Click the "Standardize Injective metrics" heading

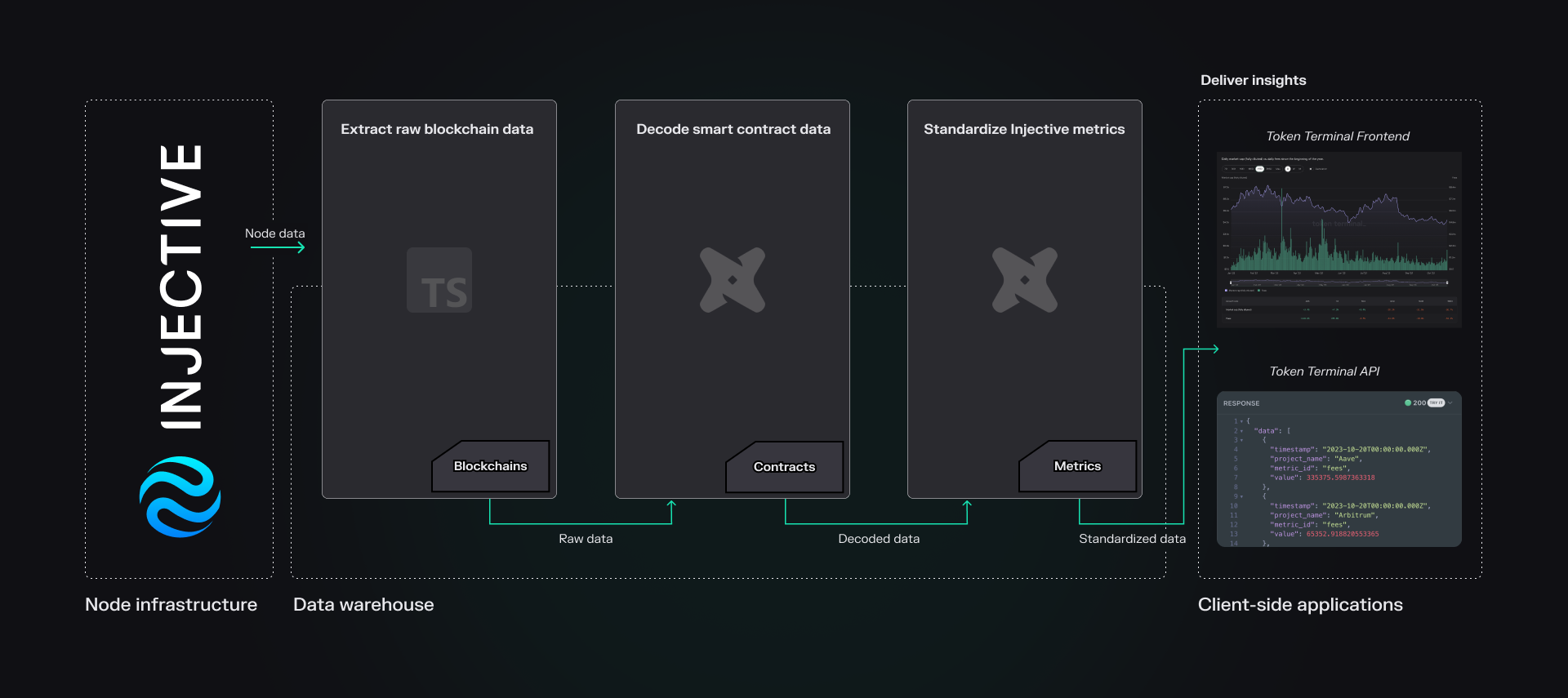point(1024,129)
